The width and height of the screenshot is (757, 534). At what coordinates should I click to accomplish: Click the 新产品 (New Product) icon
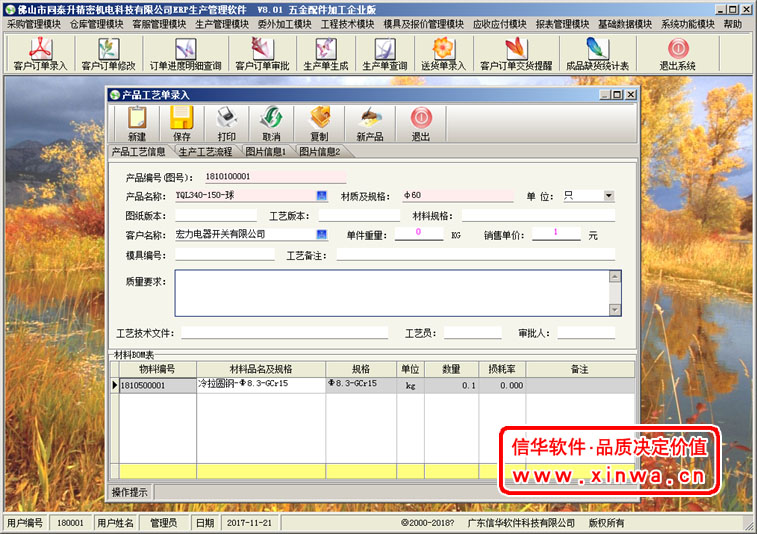tap(369, 123)
